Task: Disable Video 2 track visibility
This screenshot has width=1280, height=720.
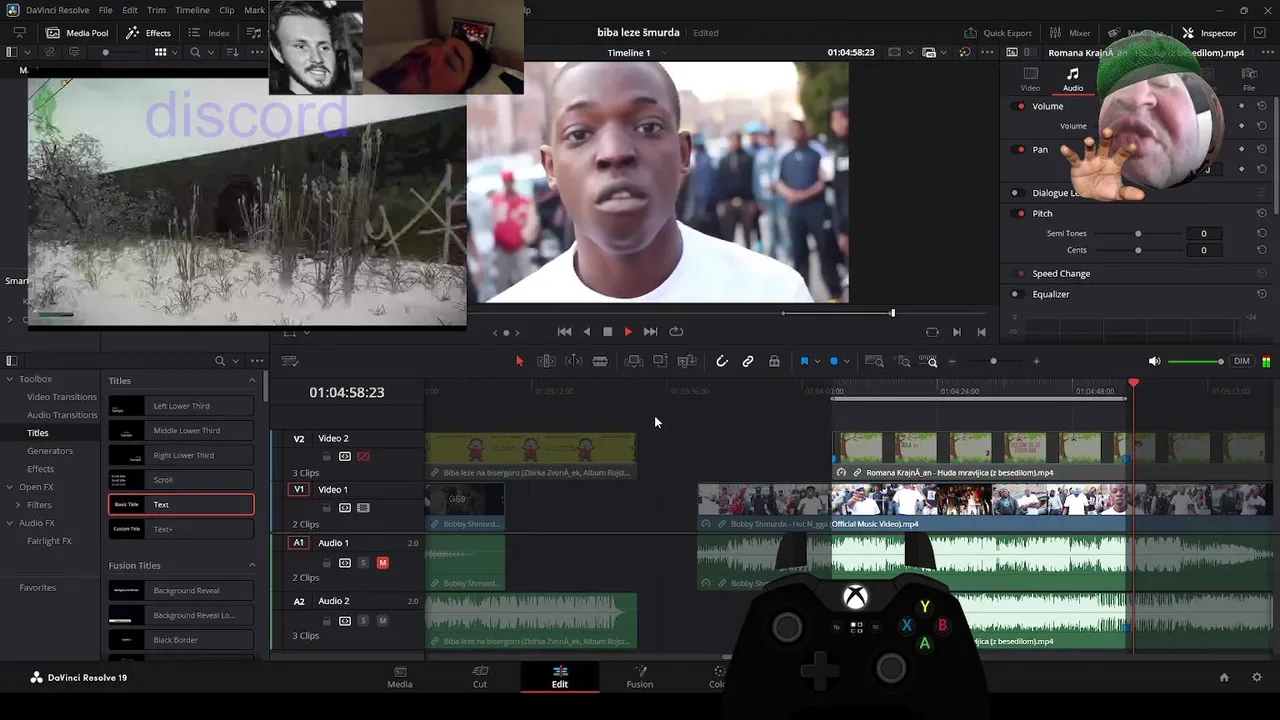Action: (363, 456)
